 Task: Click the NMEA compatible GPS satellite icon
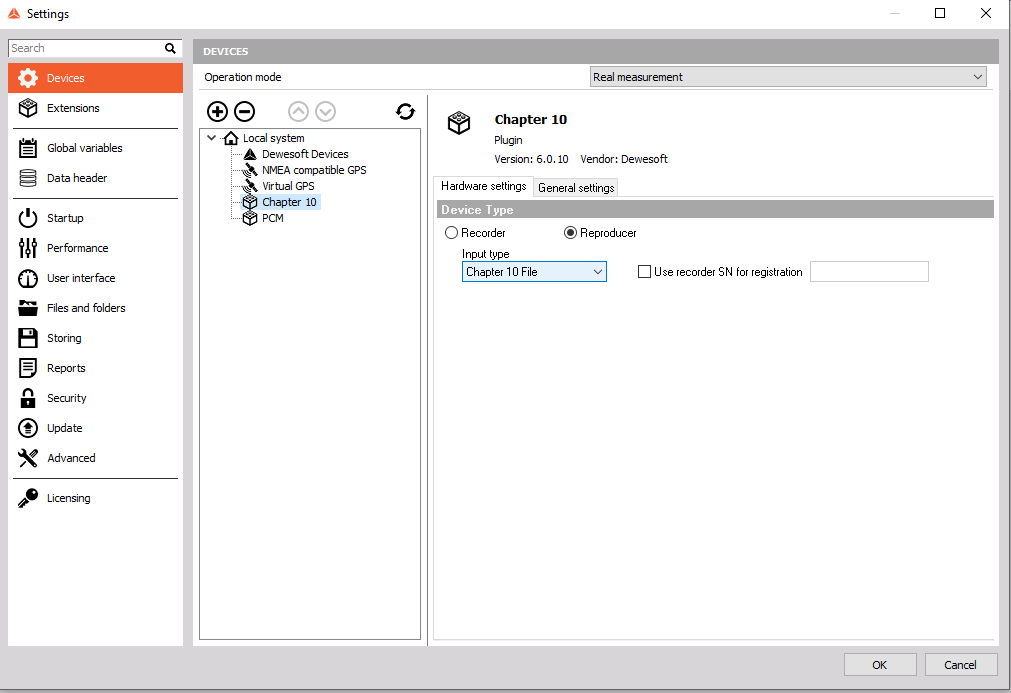coord(250,170)
